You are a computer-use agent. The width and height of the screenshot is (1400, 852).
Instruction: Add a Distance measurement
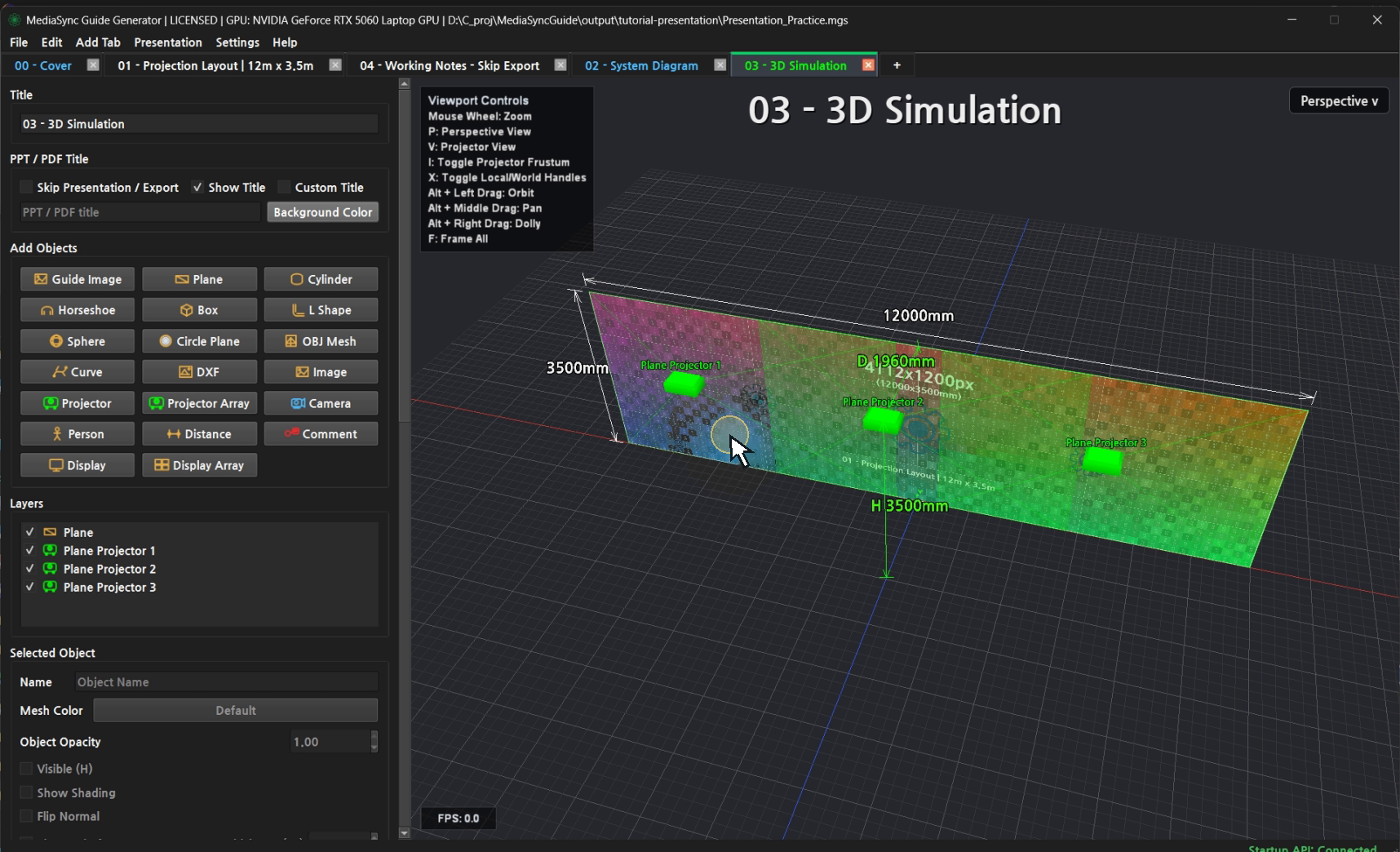click(x=199, y=434)
